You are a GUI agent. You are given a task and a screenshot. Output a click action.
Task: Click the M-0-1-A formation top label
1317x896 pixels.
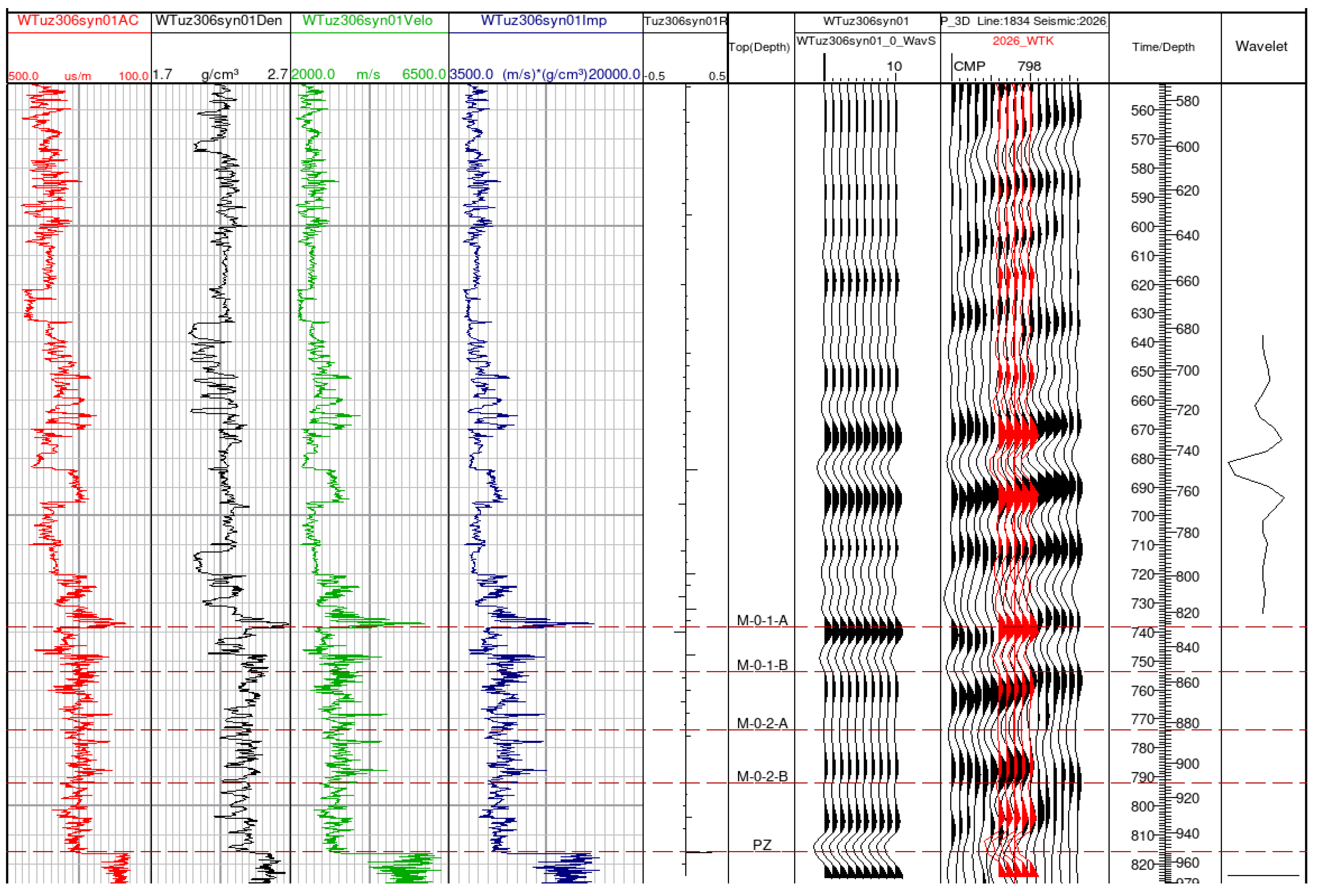[x=762, y=620]
